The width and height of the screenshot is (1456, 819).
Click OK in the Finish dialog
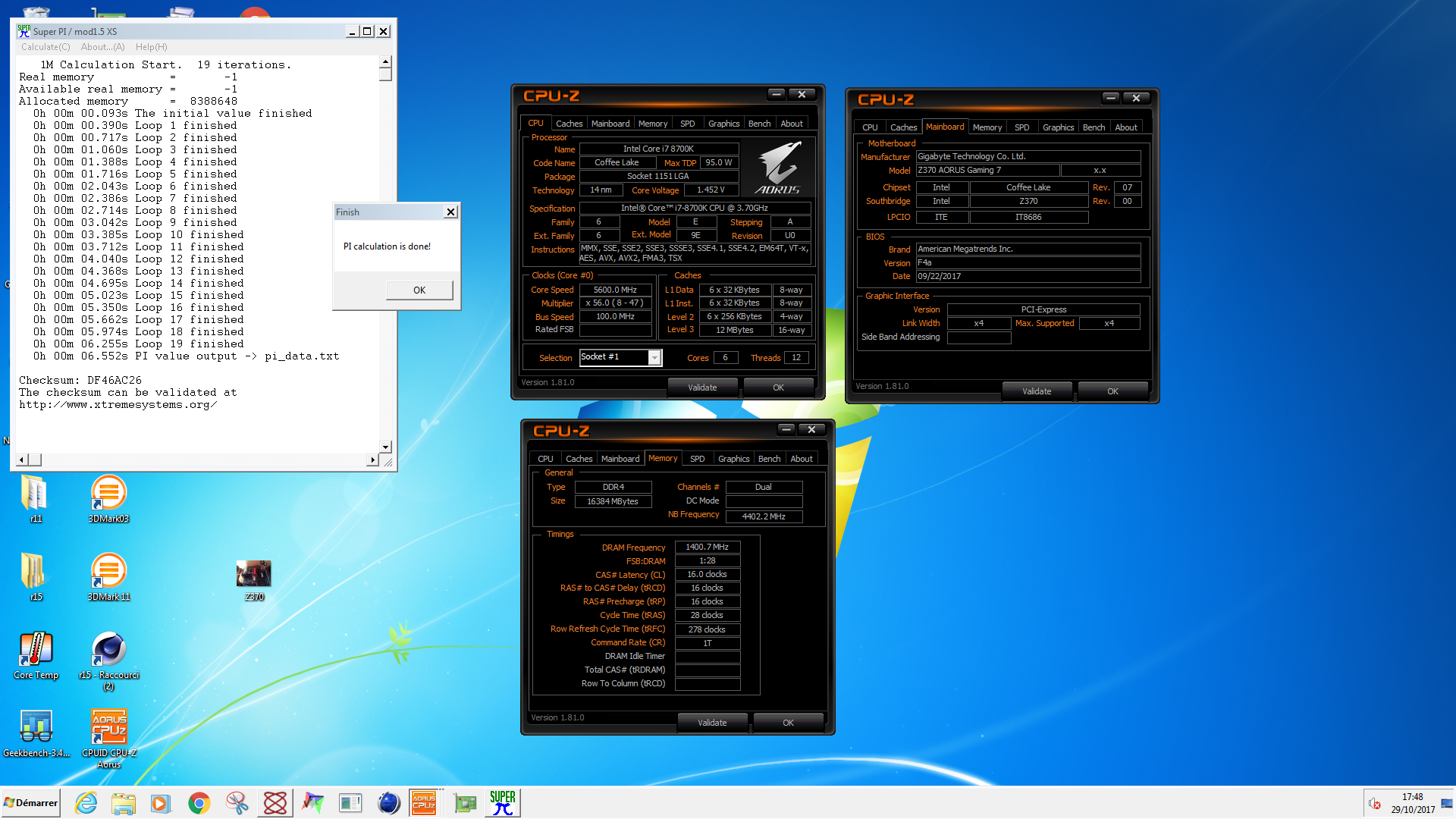click(x=419, y=290)
